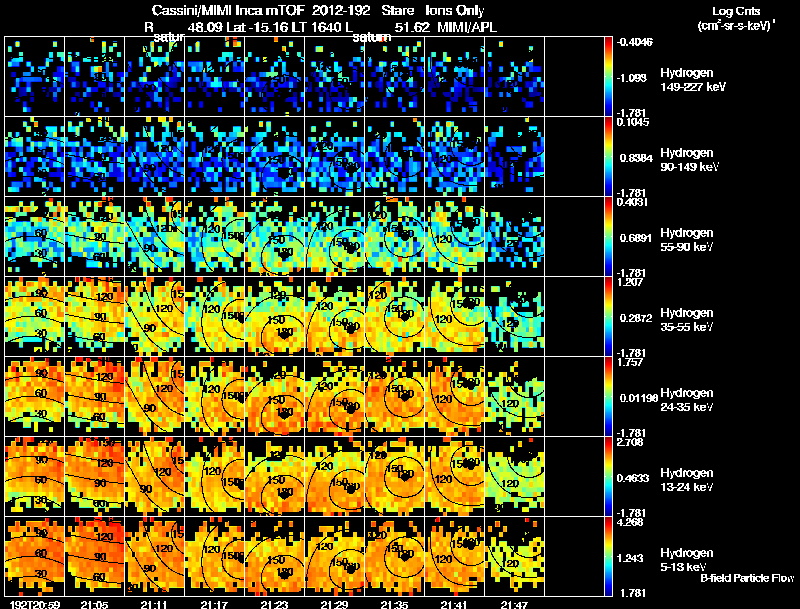Click the '21:29' time label
The width and height of the screenshot is (800, 609).
pyautogui.click(x=335, y=604)
